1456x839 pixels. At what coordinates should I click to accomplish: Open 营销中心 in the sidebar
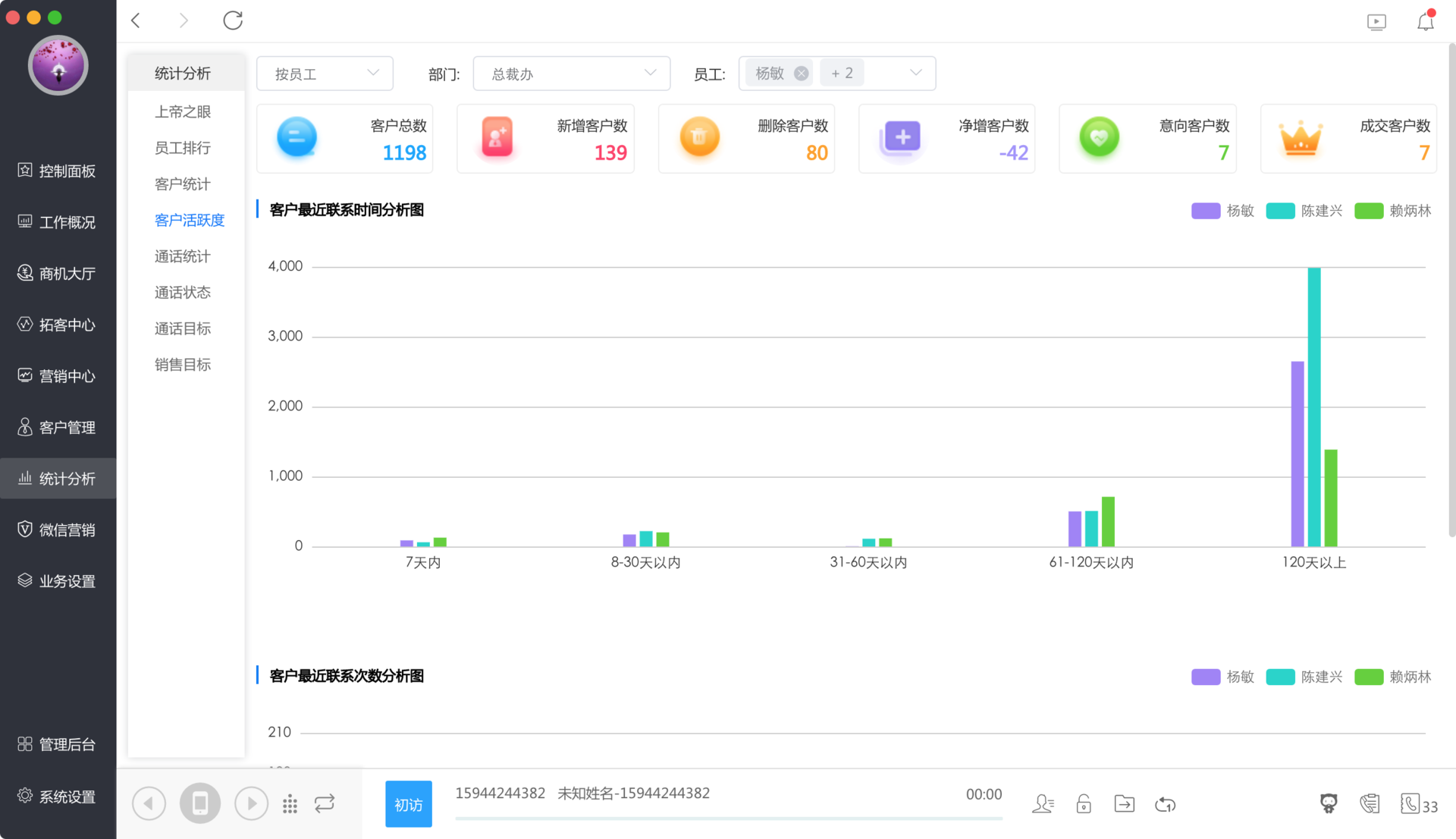click(58, 376)
